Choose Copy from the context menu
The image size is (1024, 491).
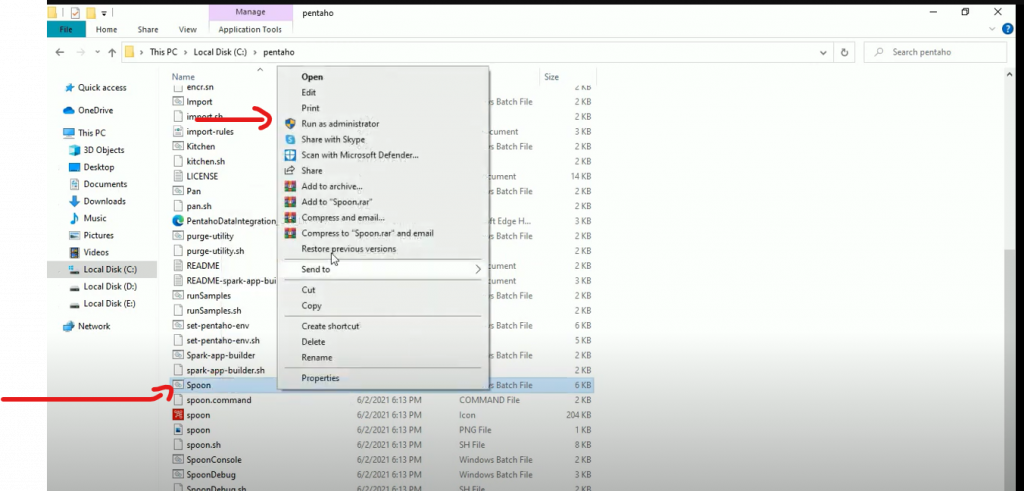point(311,306)
